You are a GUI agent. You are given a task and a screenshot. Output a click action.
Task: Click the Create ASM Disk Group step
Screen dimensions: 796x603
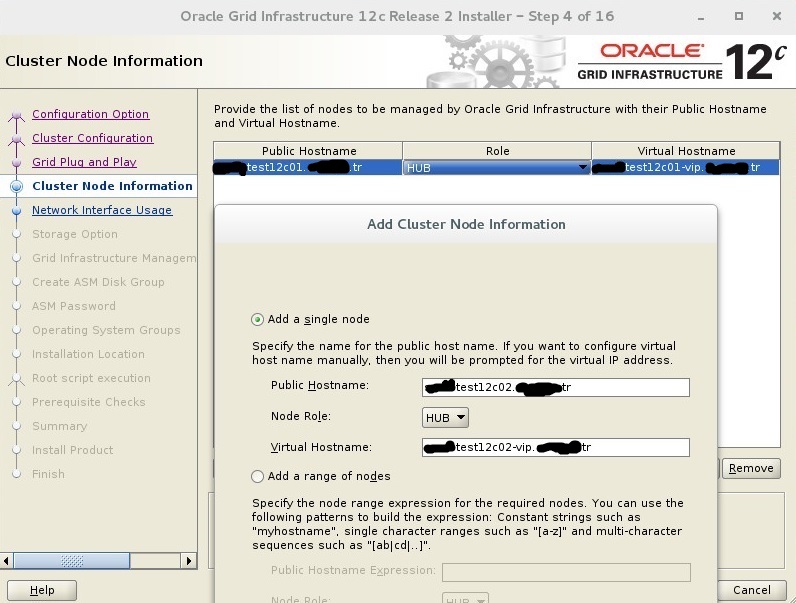coord(98,282)
